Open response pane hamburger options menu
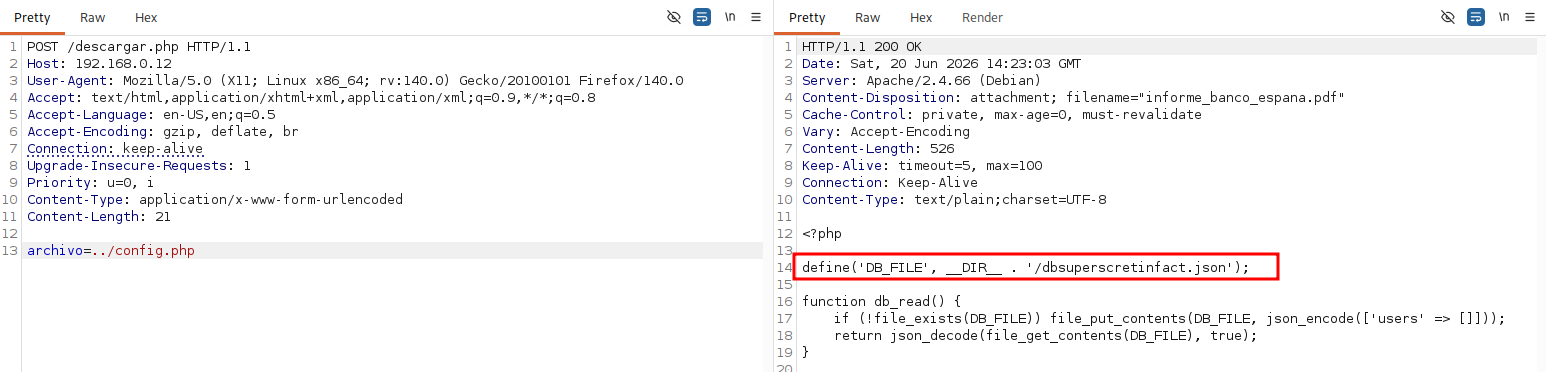This screenshot has height=372, width=1546. pyautogui.click(x=1530, y=18)
